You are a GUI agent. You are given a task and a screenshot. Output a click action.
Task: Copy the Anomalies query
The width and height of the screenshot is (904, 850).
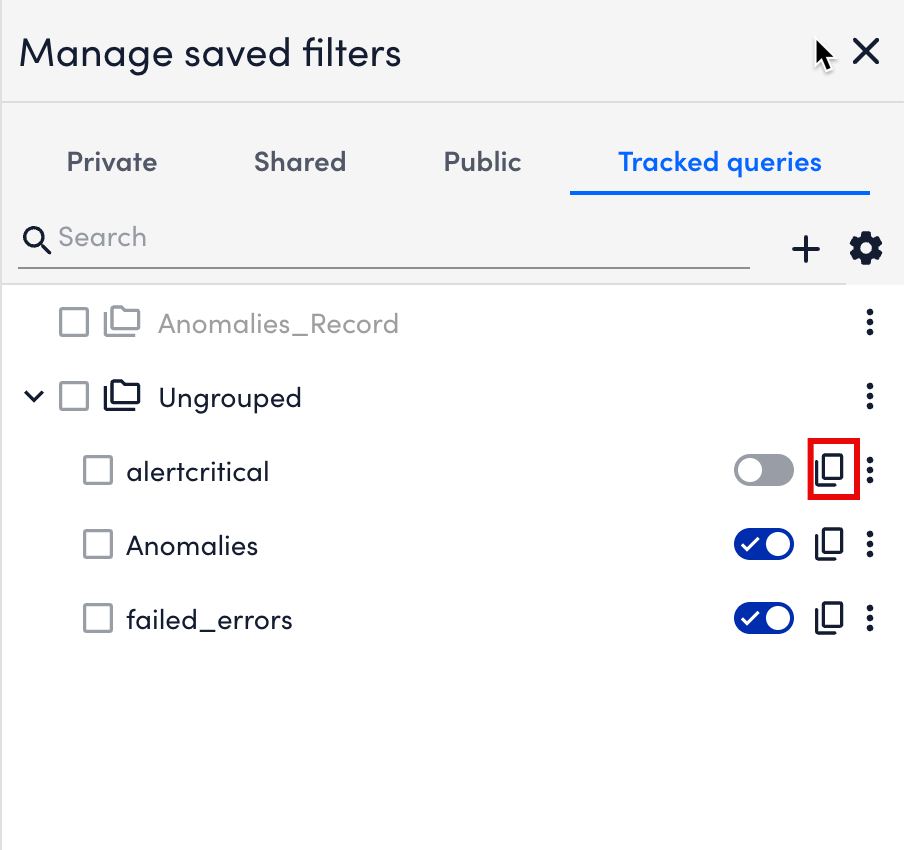(829, 544)
